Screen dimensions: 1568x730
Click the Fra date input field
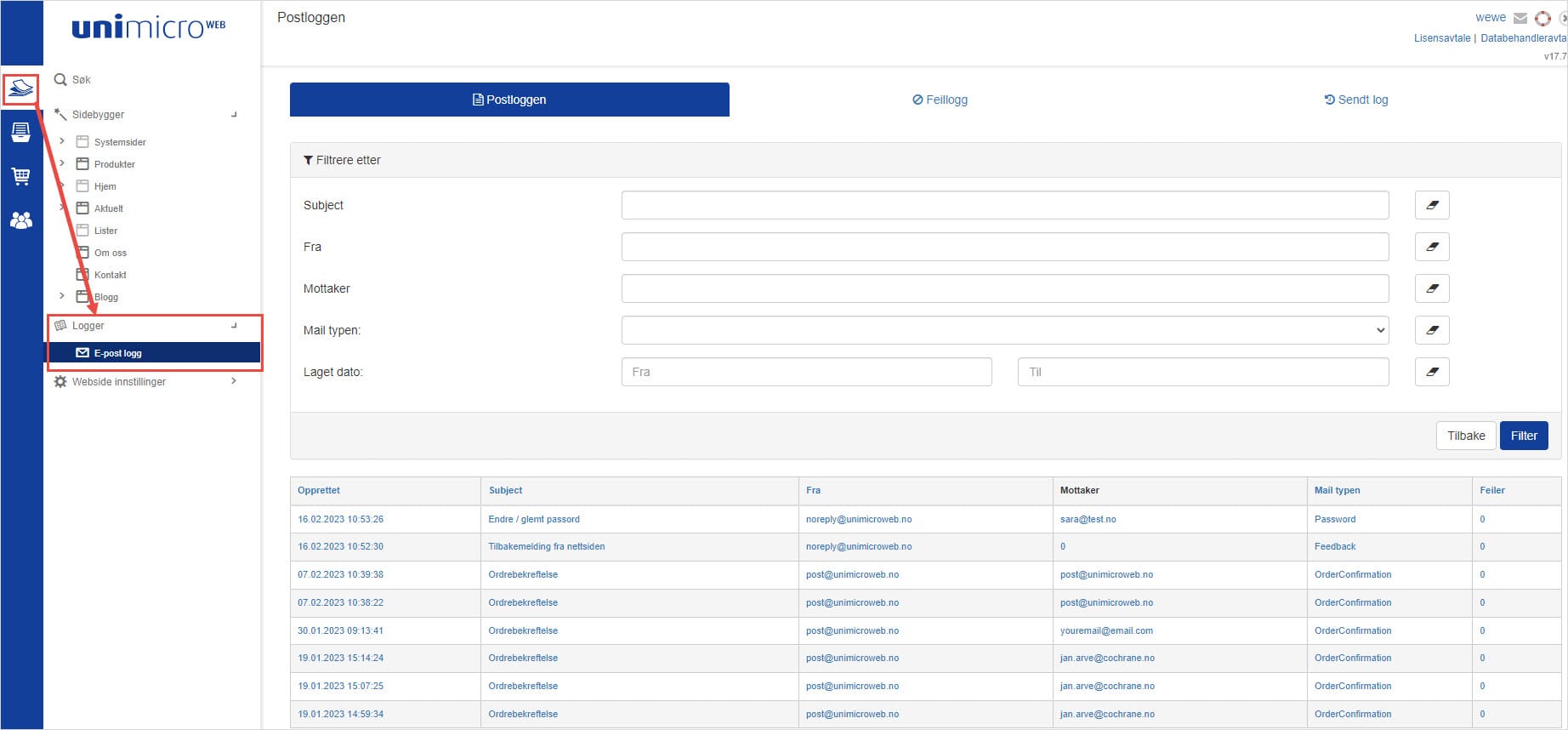click(x=806, y=372)
